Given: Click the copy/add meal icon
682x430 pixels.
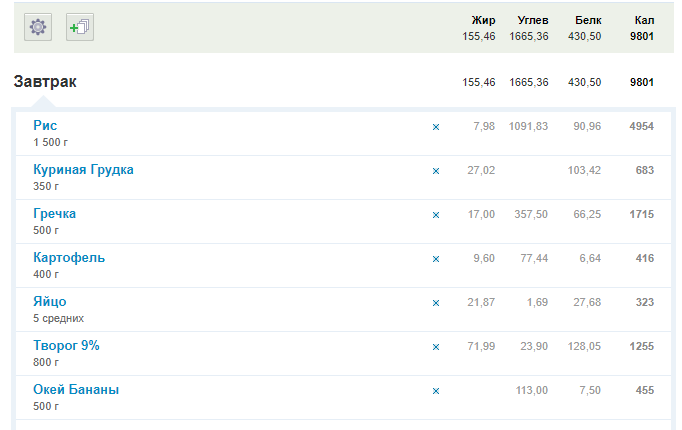Looking at the screenshot, I should pos(79,27).
